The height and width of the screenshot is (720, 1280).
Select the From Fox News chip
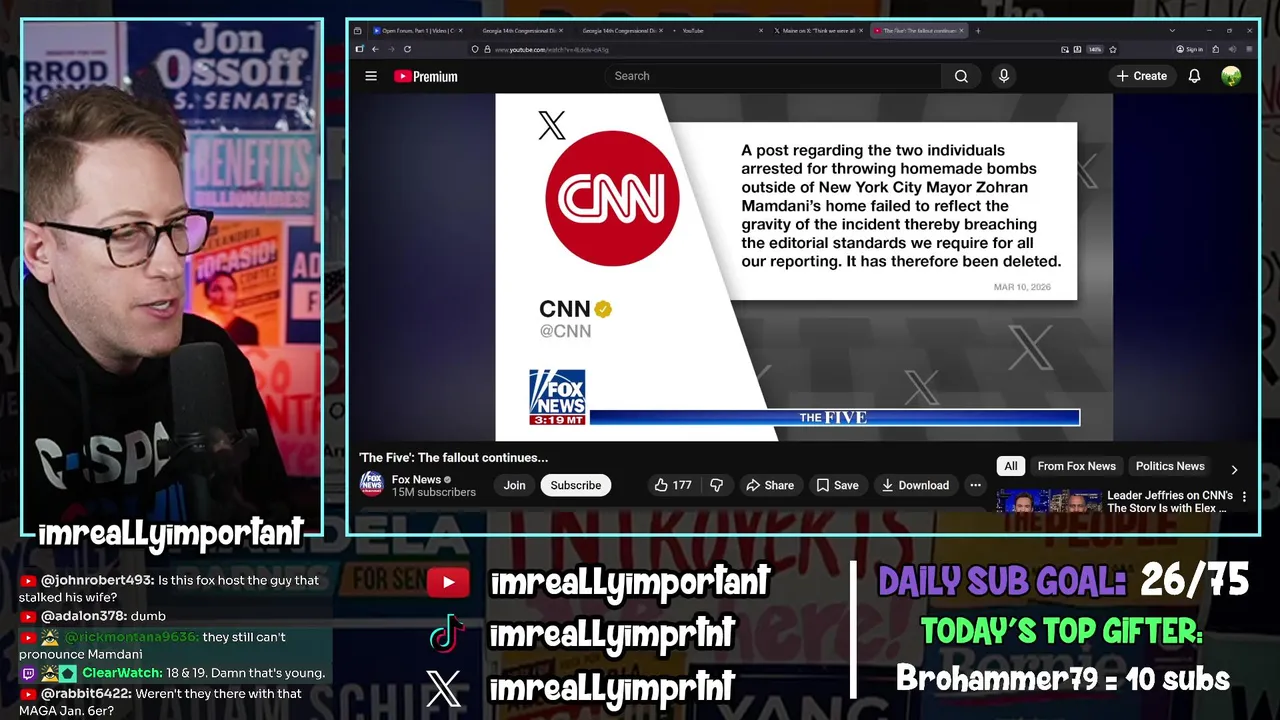tap(1076, 466)
